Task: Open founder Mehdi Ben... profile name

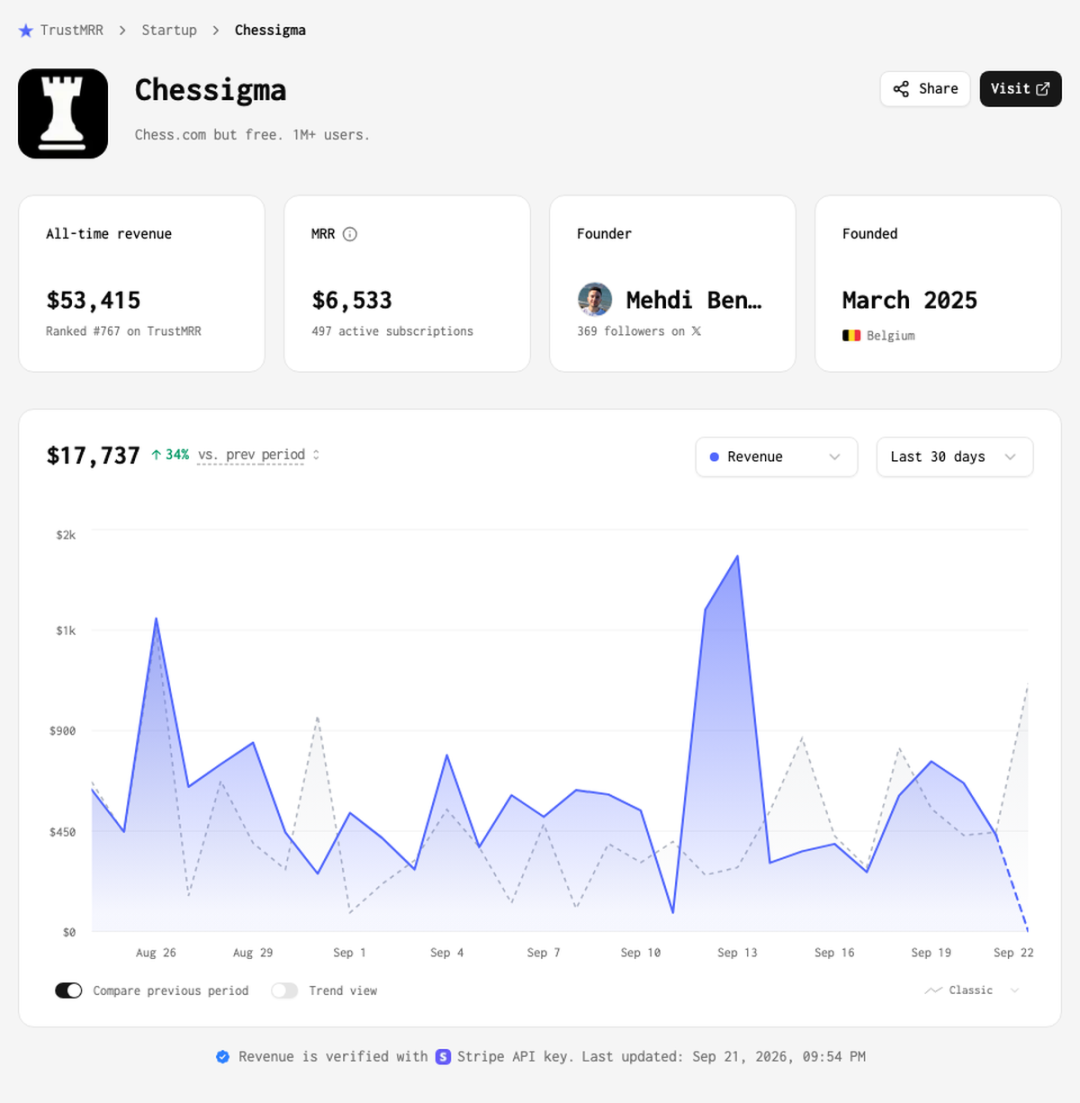Action: [694, 300]
